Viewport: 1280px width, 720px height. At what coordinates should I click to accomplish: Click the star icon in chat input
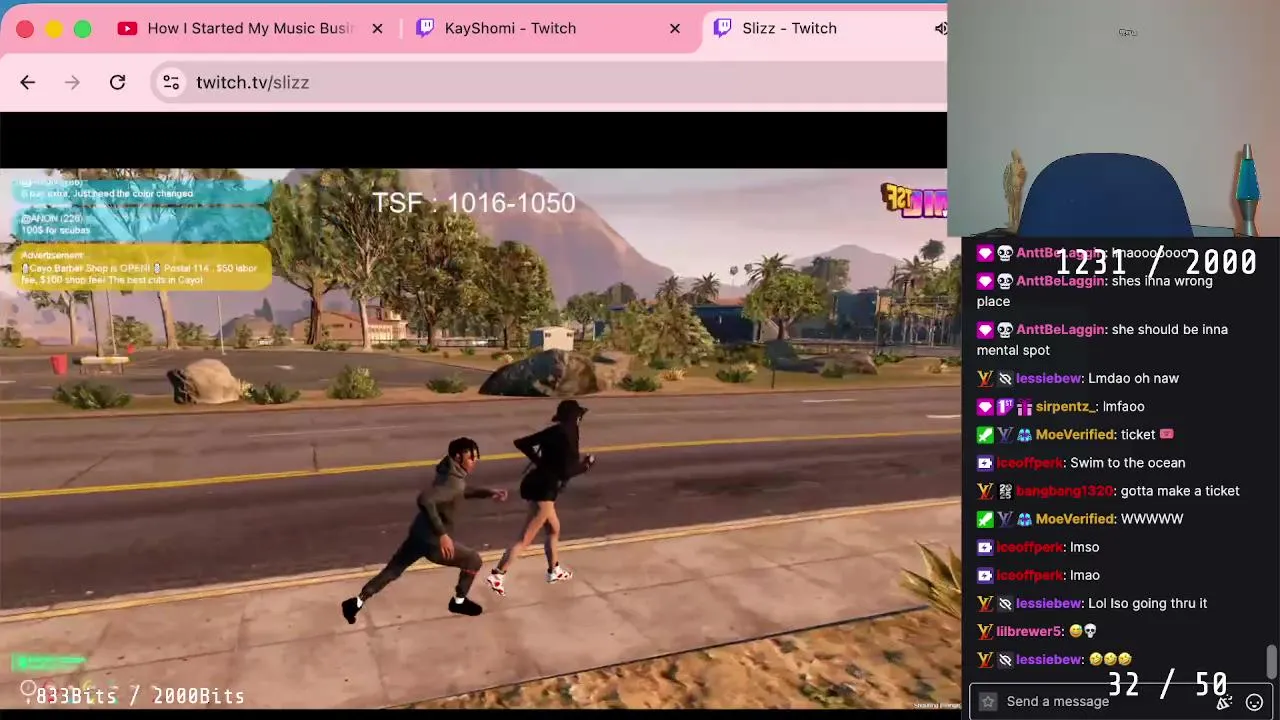click(x=988, y=701)
